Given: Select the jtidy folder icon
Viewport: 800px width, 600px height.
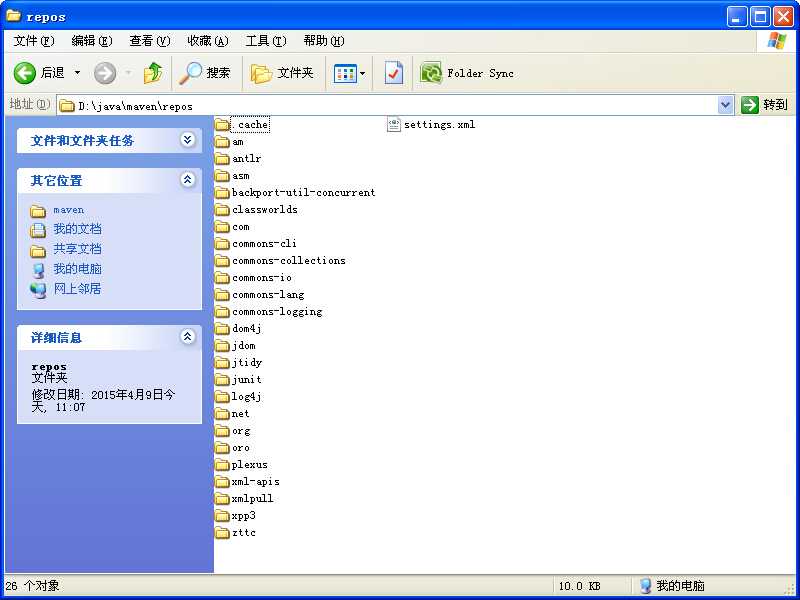Looking at the screenshot, I should (x=222, y=363).
